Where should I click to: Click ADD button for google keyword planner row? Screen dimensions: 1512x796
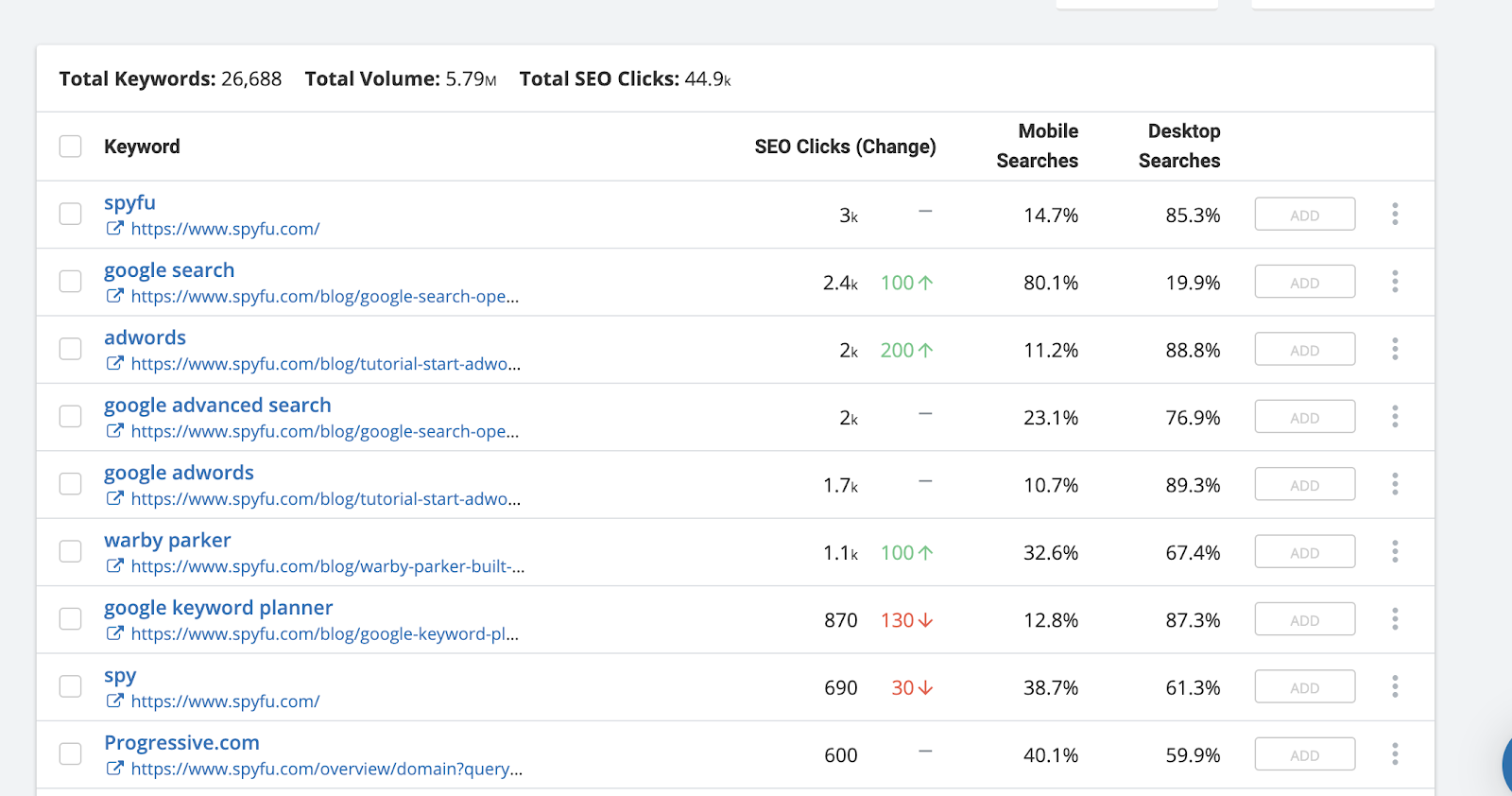1305,620
